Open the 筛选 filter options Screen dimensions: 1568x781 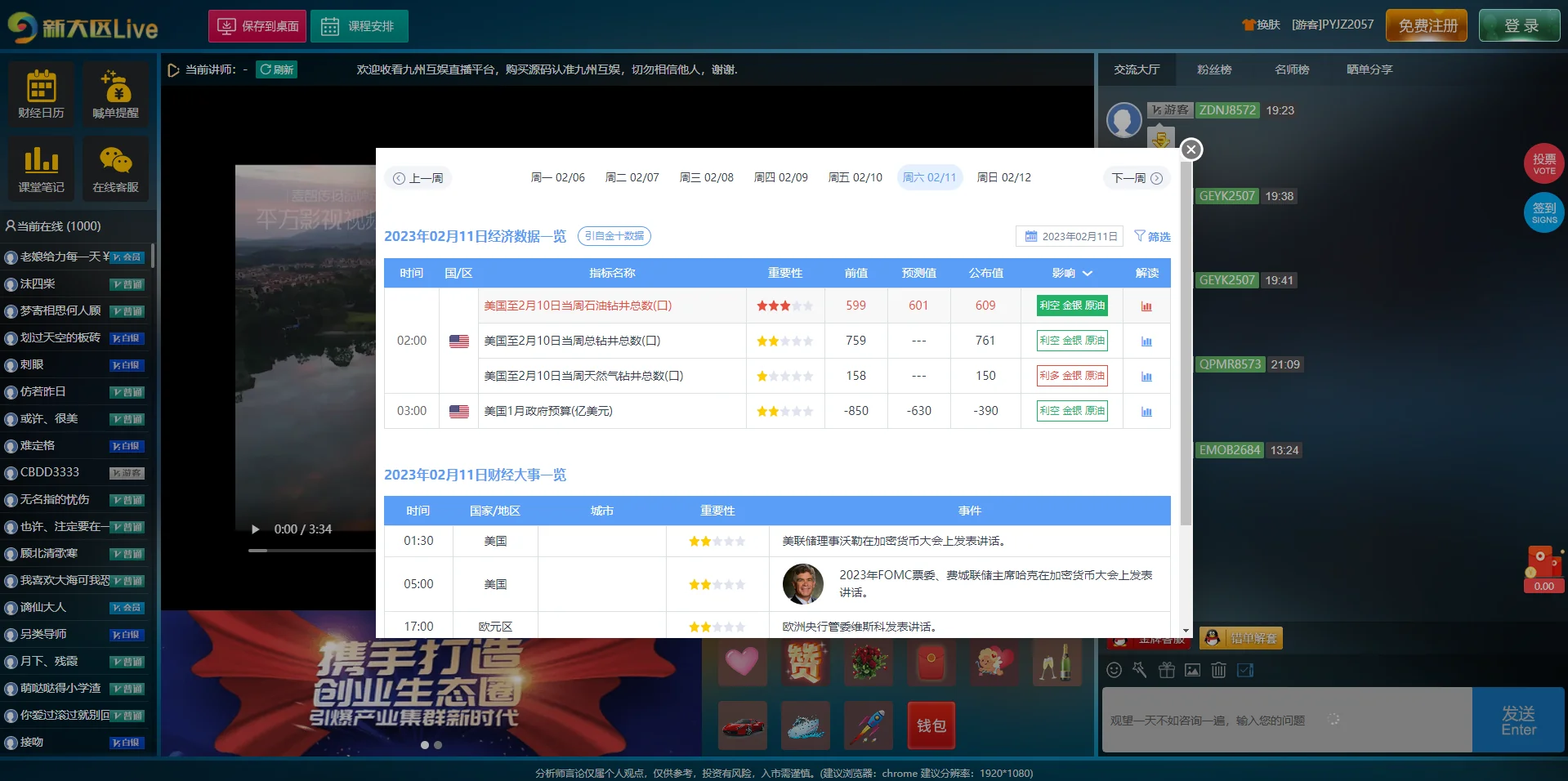(1152, 236)
